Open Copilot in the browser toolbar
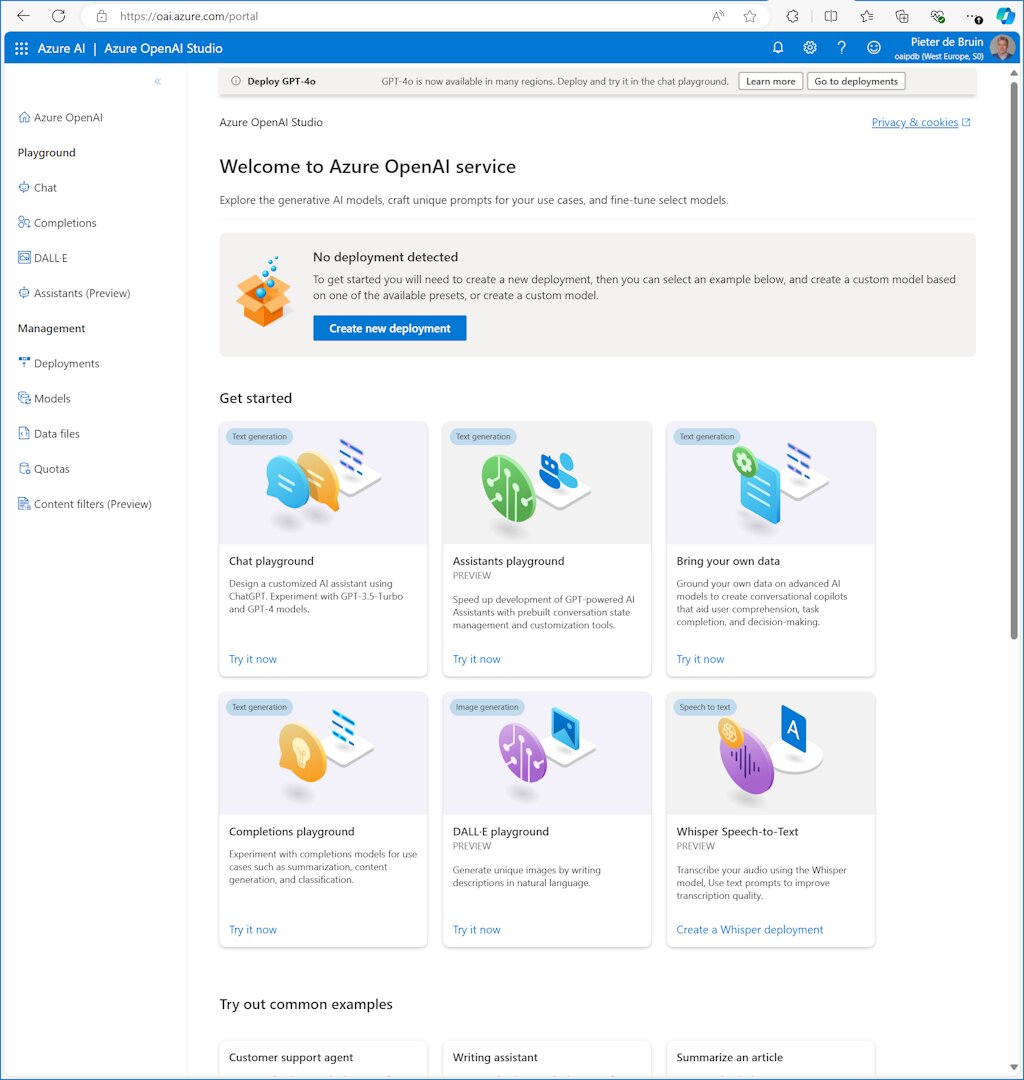Viewport: 1024px width, 1080px height. click(x=1004, y=16)
